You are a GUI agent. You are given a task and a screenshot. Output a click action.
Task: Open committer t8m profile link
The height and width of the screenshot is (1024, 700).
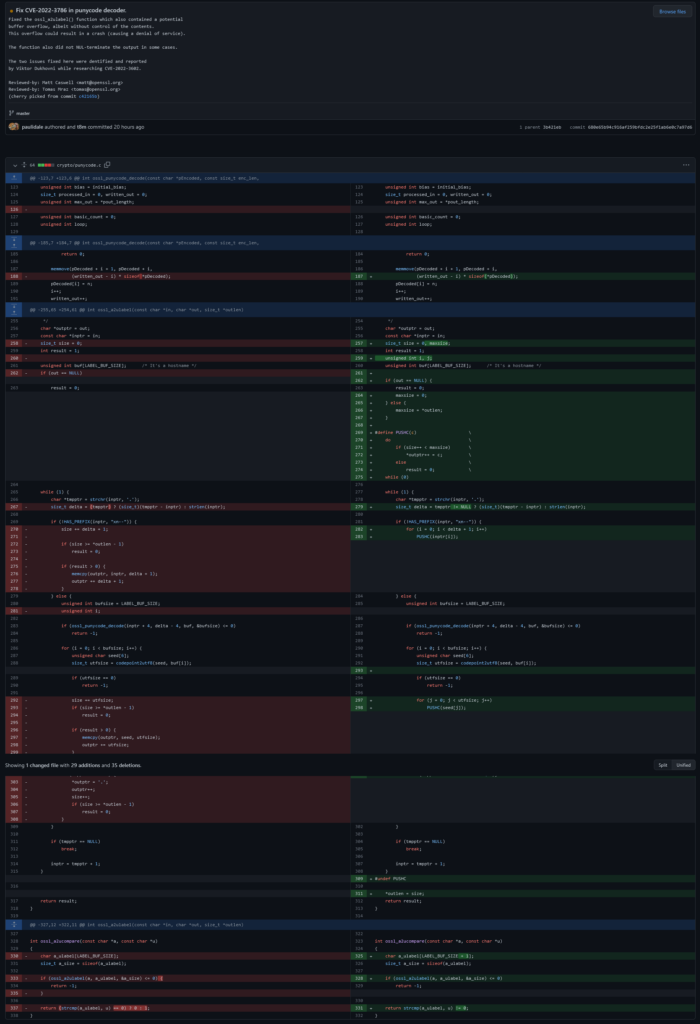pyautogui.click(x=82, y=127)
